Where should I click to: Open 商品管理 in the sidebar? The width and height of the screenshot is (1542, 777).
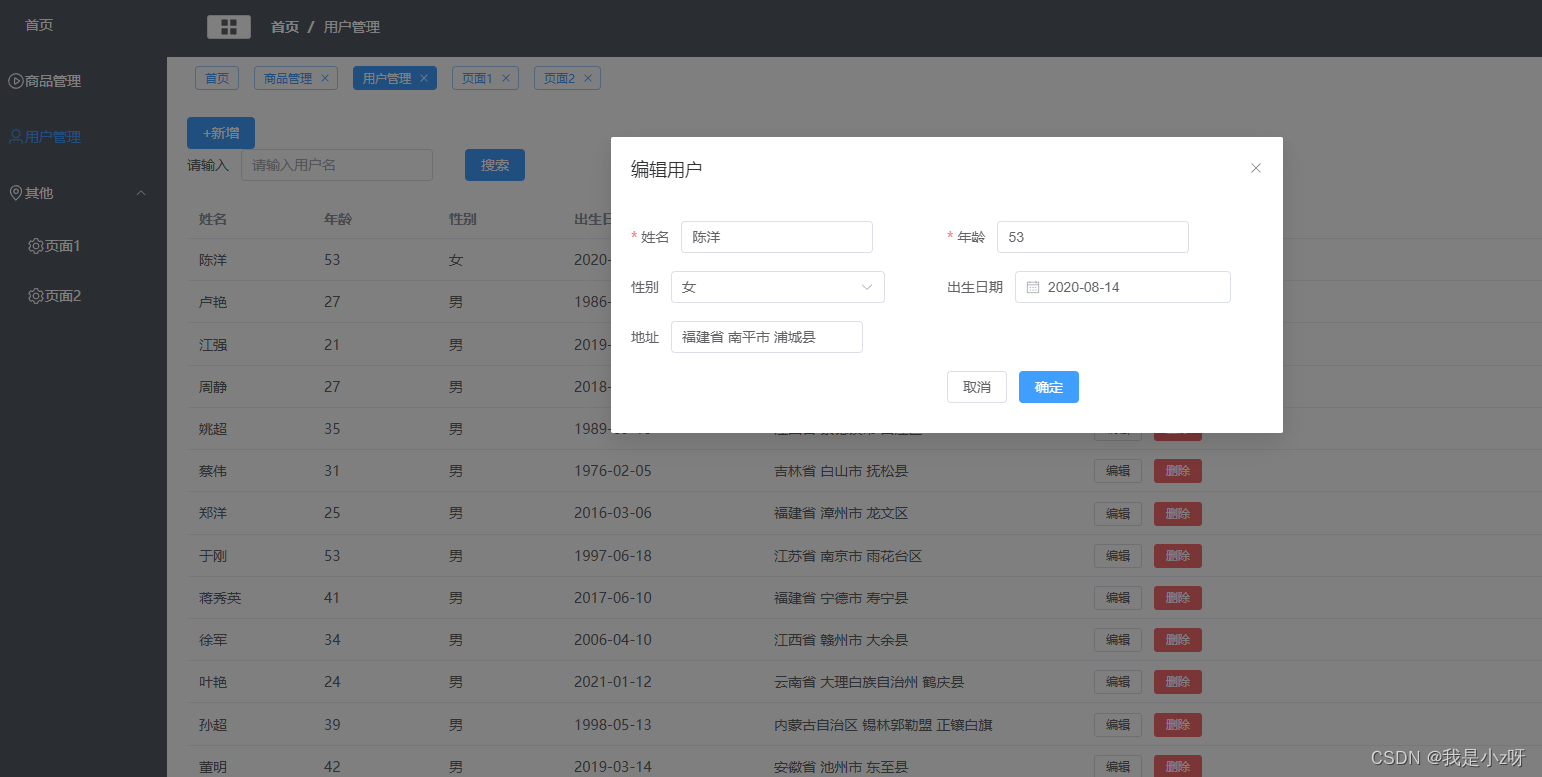(83, 81)
